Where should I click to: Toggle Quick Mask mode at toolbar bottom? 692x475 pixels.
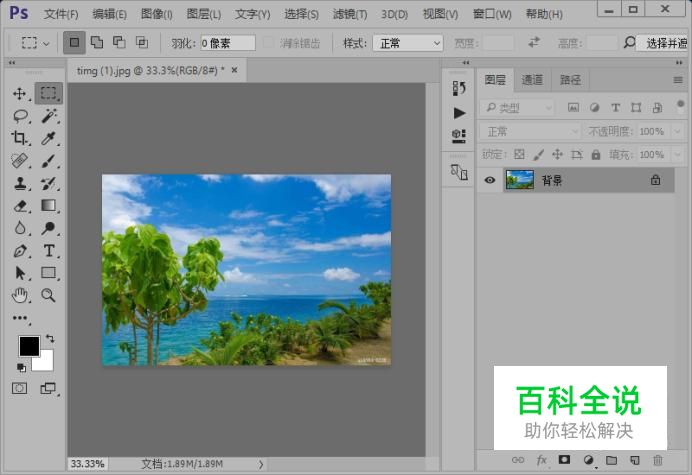click(20, 388)
